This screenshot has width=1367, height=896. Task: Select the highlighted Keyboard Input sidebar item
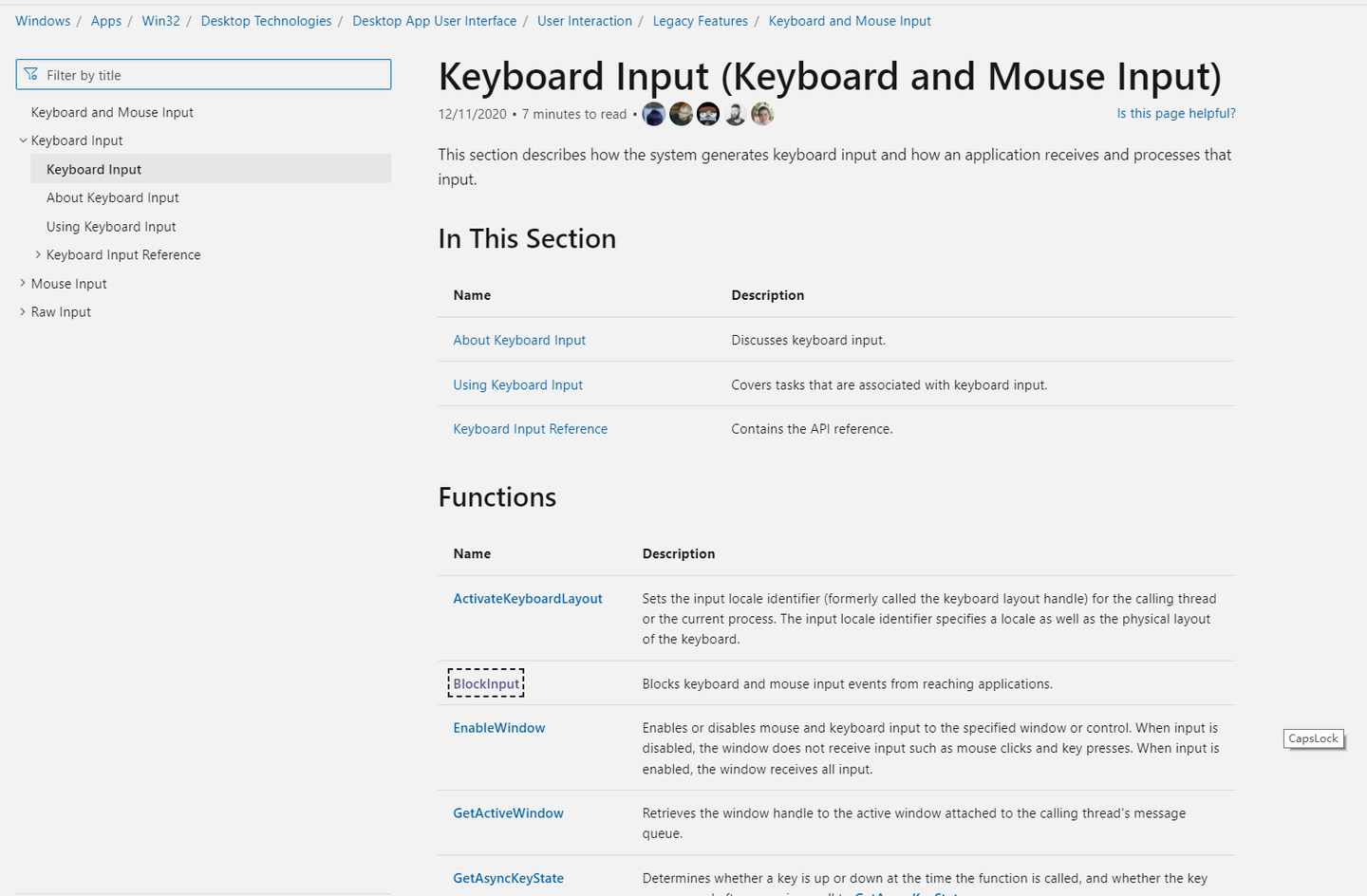pyautogui.click(x=211, y=169)
